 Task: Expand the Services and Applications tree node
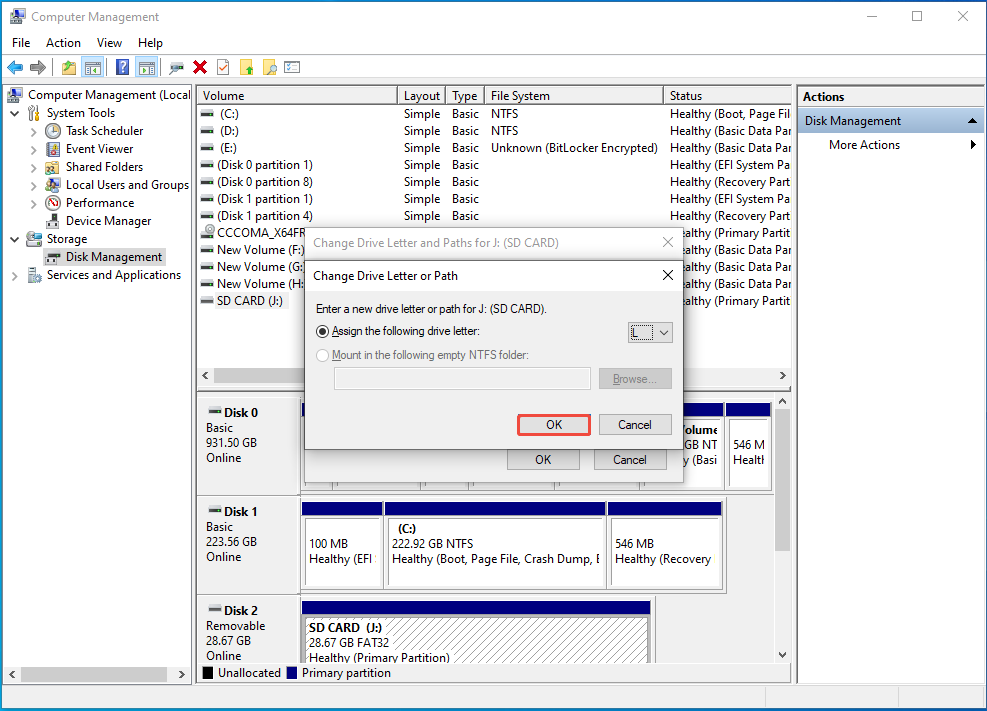click(13, 275)
